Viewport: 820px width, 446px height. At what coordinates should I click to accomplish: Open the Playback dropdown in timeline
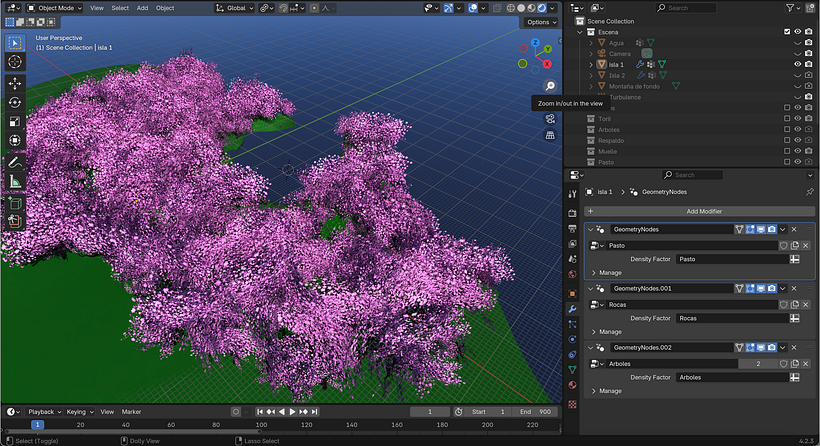[44, 411]
